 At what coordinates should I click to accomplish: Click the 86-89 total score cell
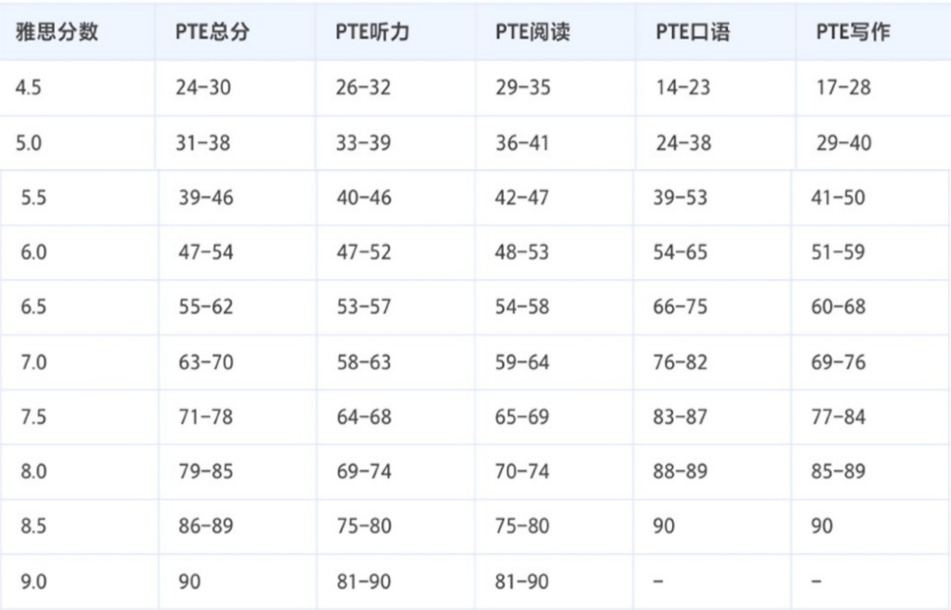click(206, 525)
